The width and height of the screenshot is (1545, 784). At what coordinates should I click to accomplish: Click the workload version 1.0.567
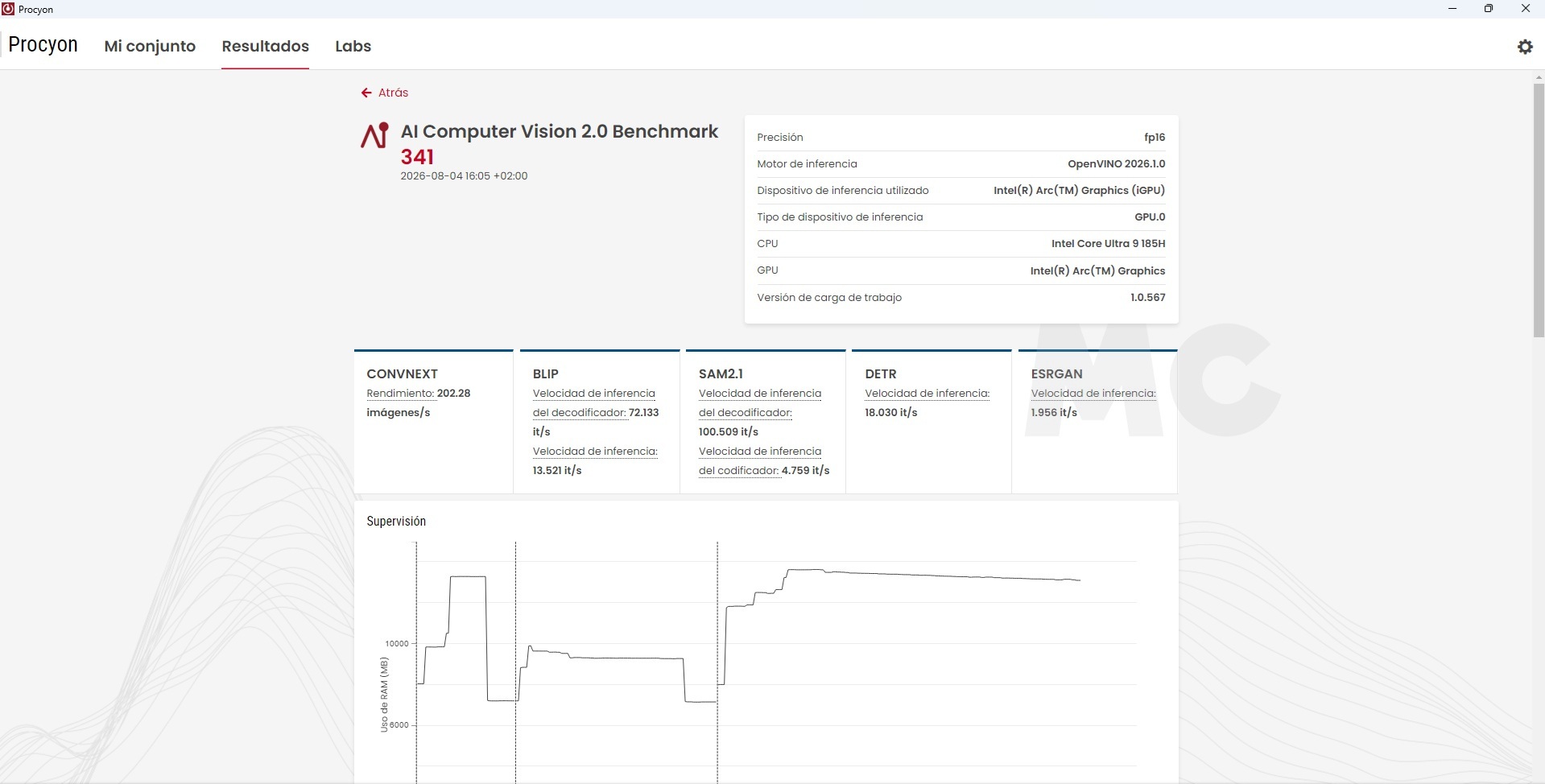[x=1147, y=298]
